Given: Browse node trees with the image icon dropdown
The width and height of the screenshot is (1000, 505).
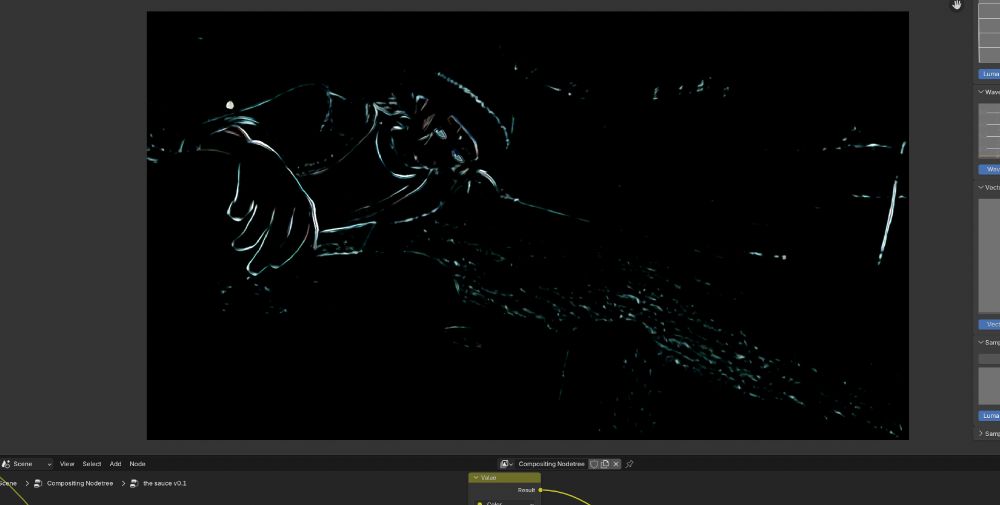Looking at the screenshot, I should (x=506, y=464).
